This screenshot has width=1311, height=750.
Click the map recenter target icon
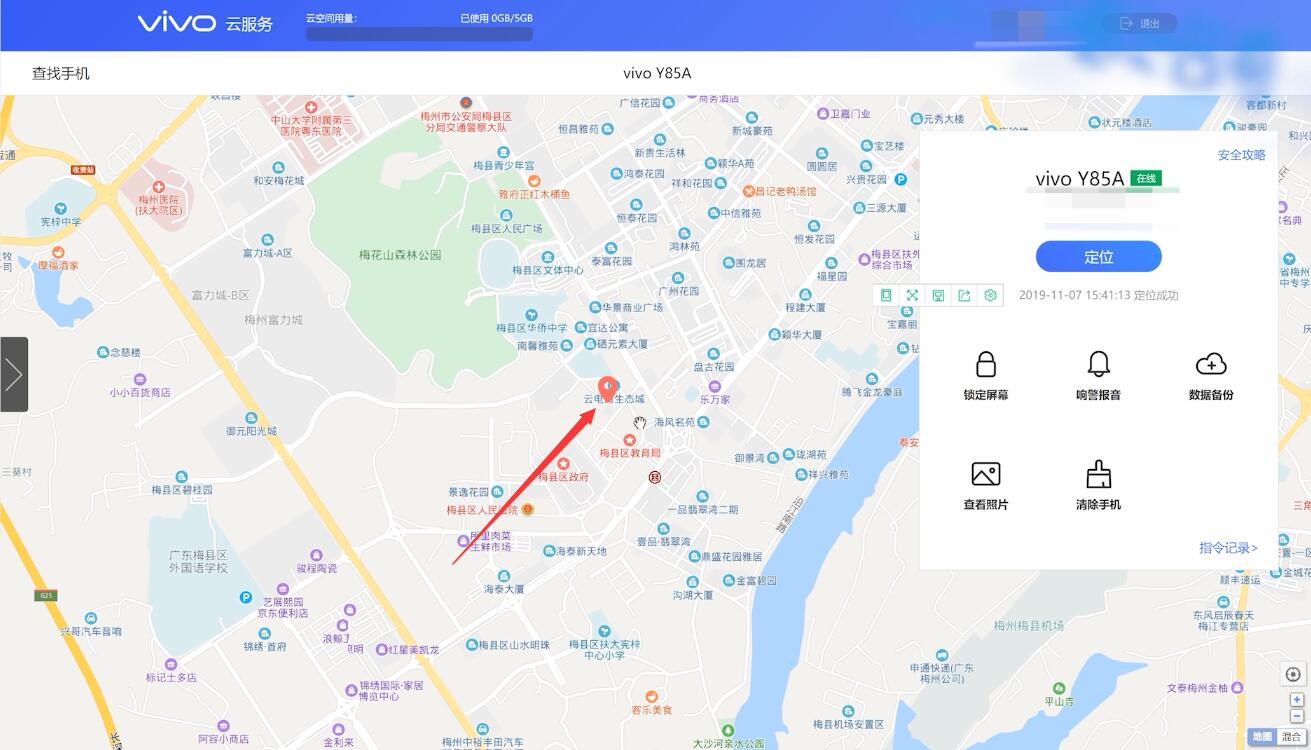pos(1293,674)
